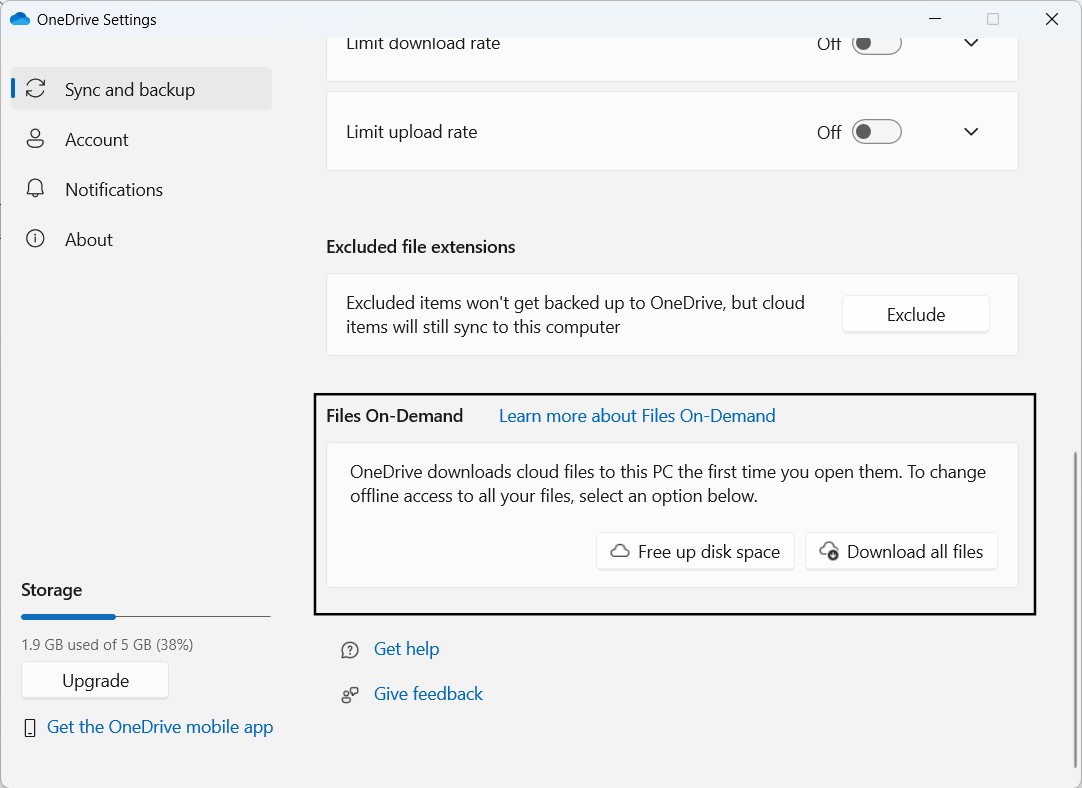The width and height of the screenshot is (1082, 788).
Task: Click the OneDrive Settings window title
Action: click(97, 19)
